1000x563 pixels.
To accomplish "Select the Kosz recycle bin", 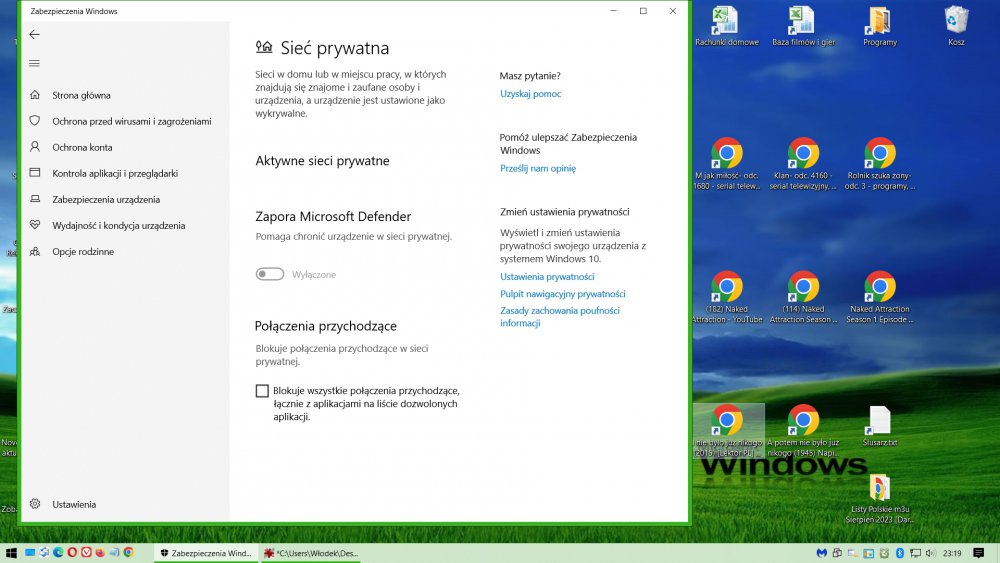I will coord(956,26).
